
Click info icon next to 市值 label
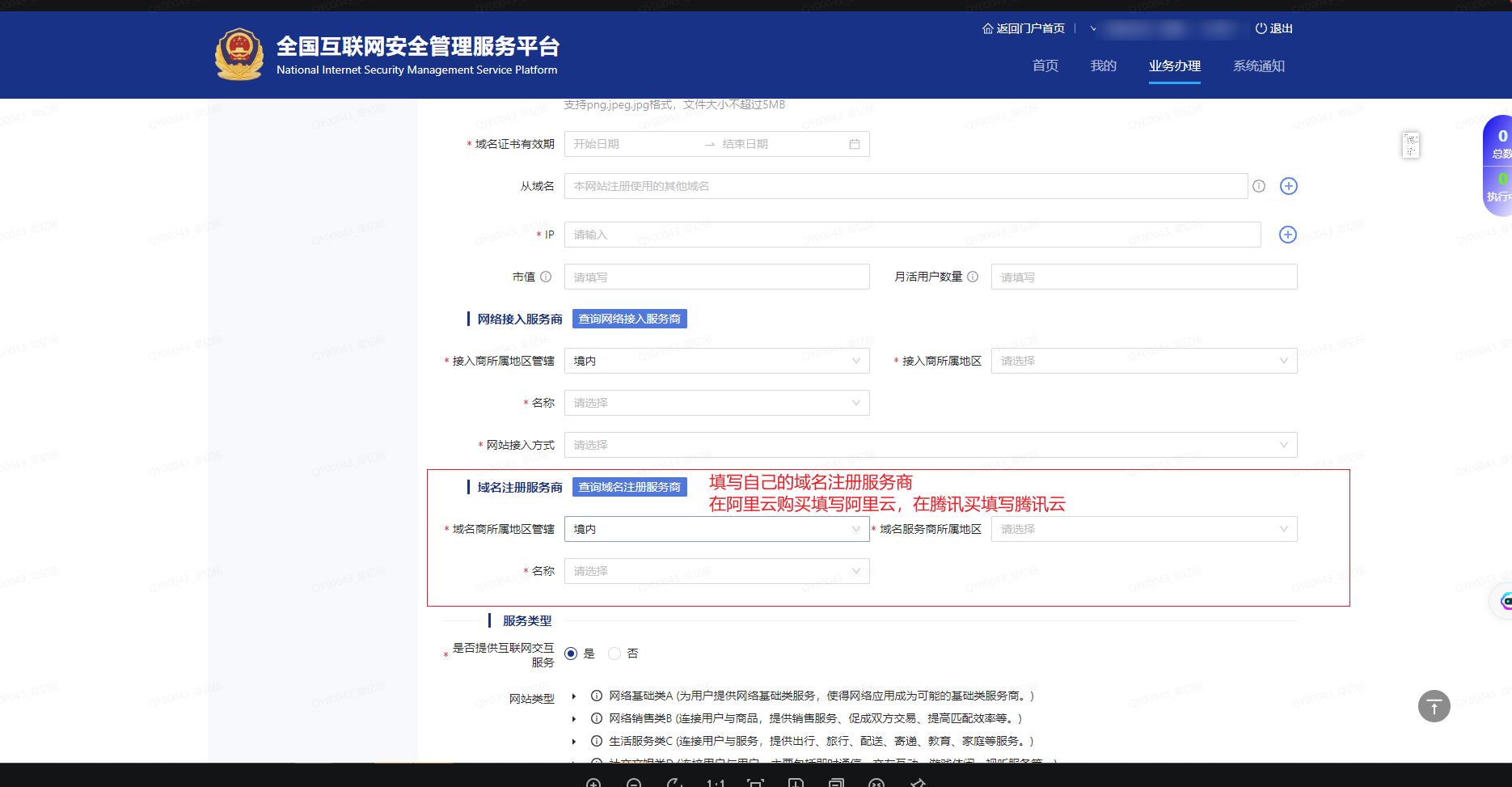point(546,277)
